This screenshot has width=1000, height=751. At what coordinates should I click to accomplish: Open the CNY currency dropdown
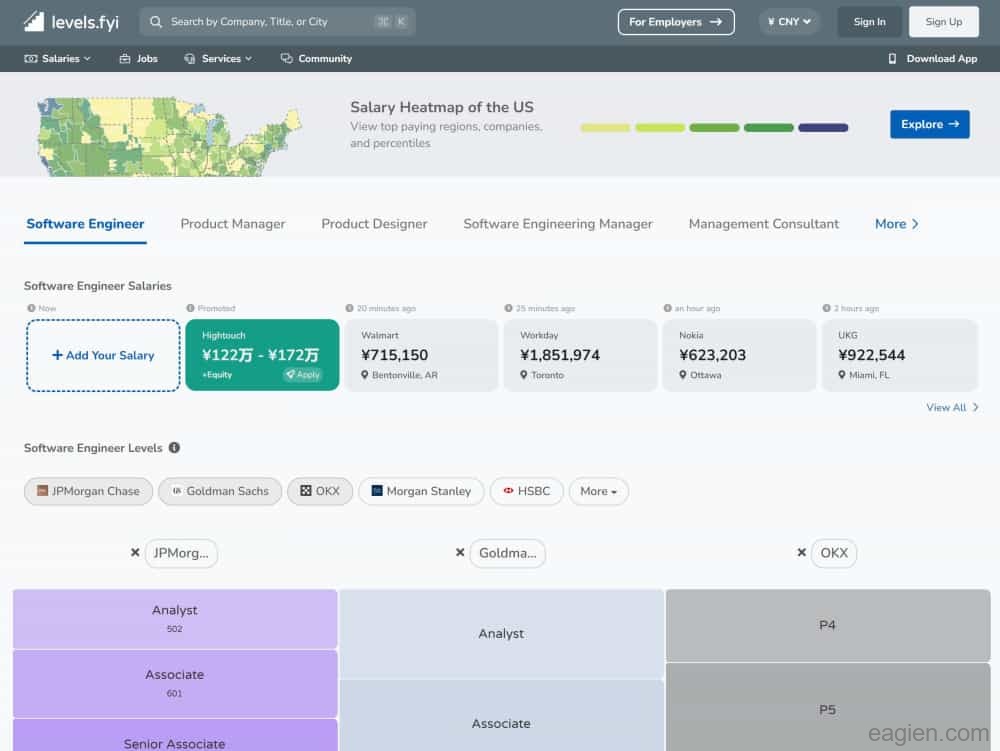tap(789, 22)
